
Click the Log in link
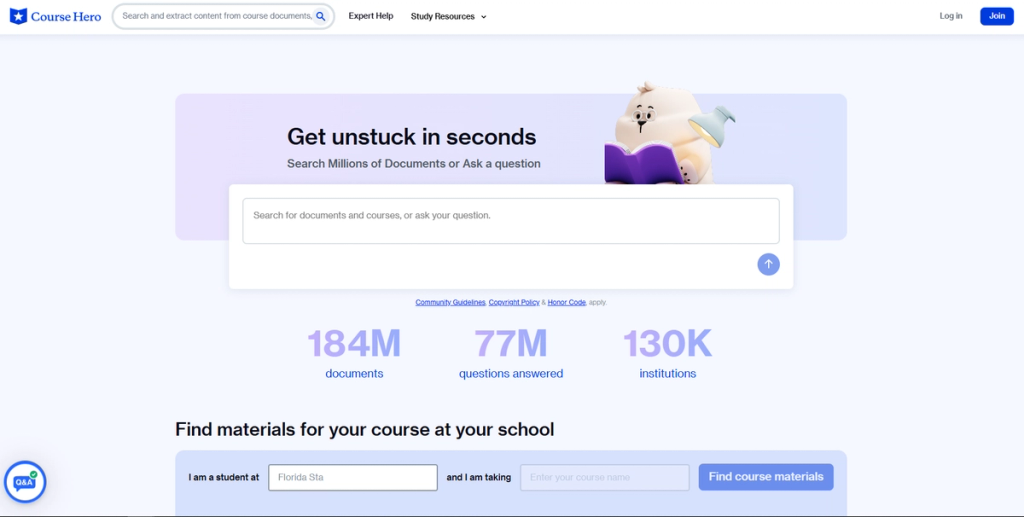point(951,16)
